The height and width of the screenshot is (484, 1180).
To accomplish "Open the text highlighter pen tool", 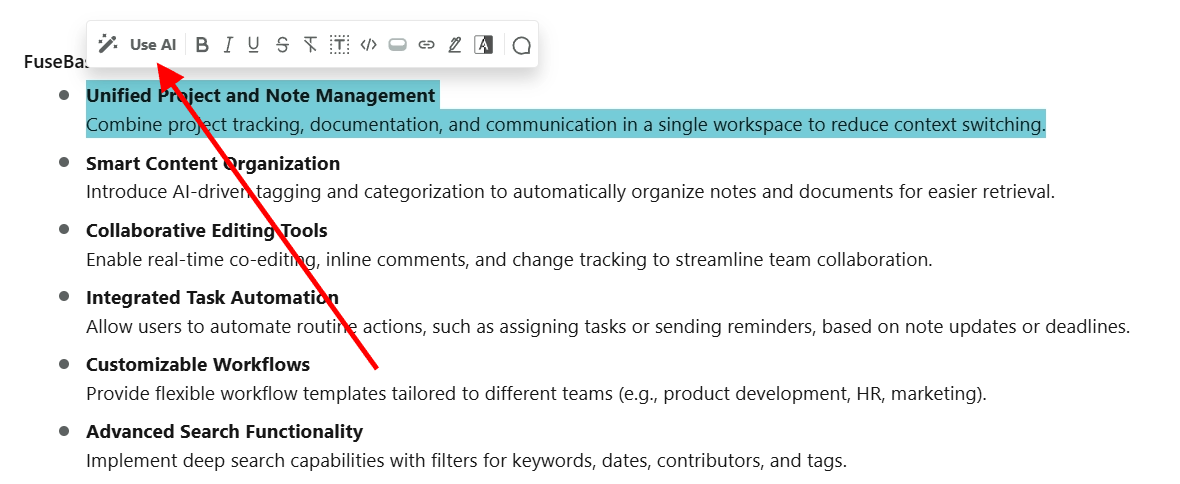I will click(x=455, y=45).
